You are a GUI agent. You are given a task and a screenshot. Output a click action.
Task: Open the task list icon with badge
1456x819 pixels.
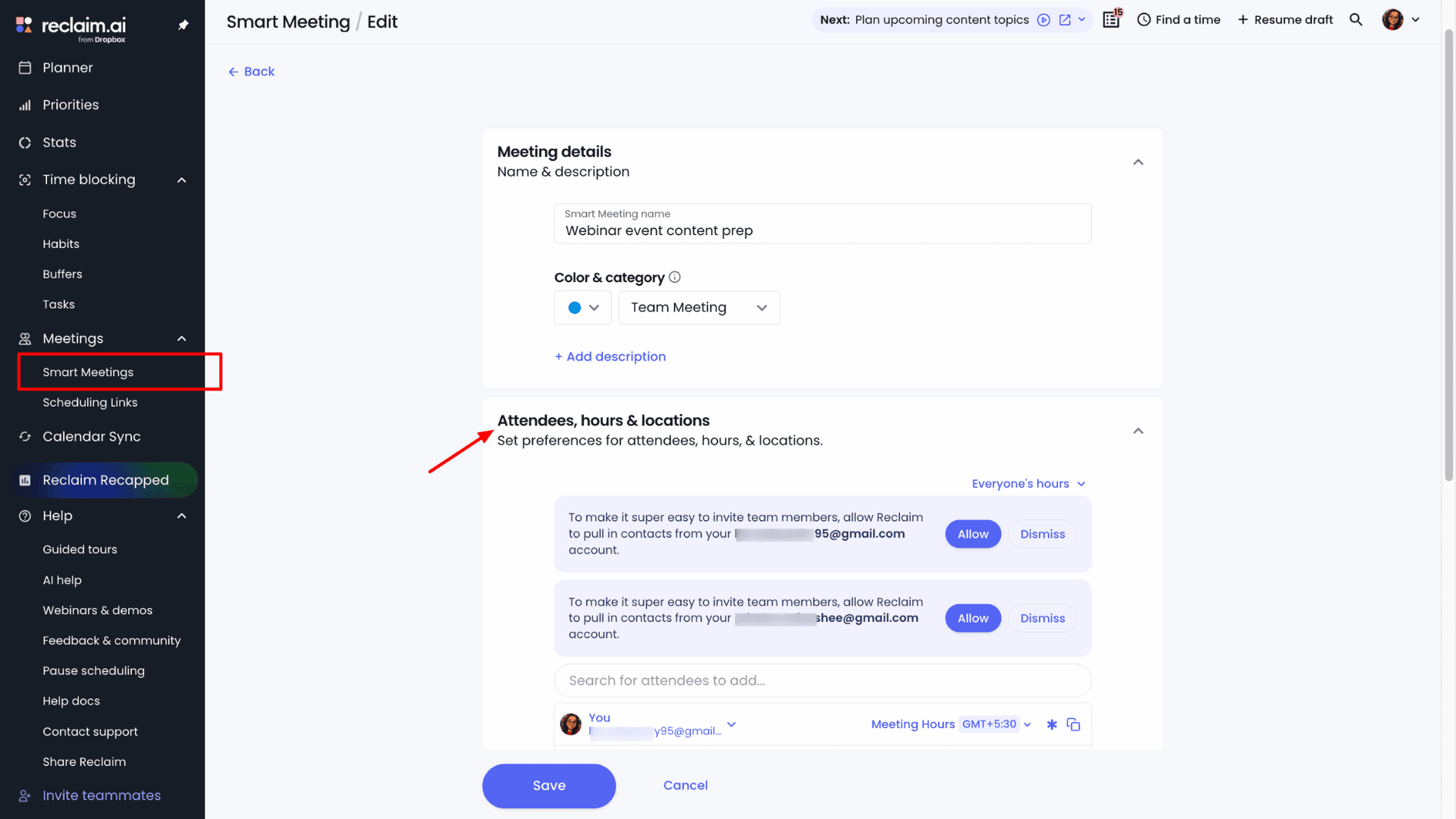(x=1112, y=20)
